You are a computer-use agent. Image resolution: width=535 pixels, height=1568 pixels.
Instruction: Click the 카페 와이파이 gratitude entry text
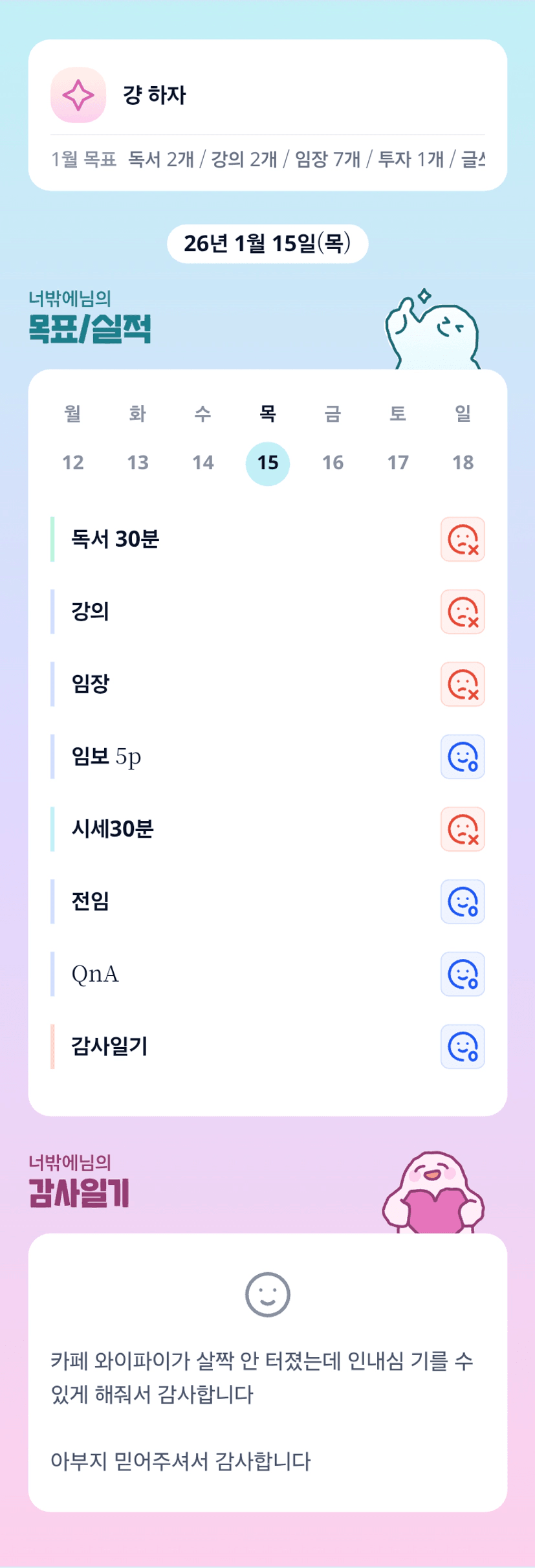point(262,1377)
